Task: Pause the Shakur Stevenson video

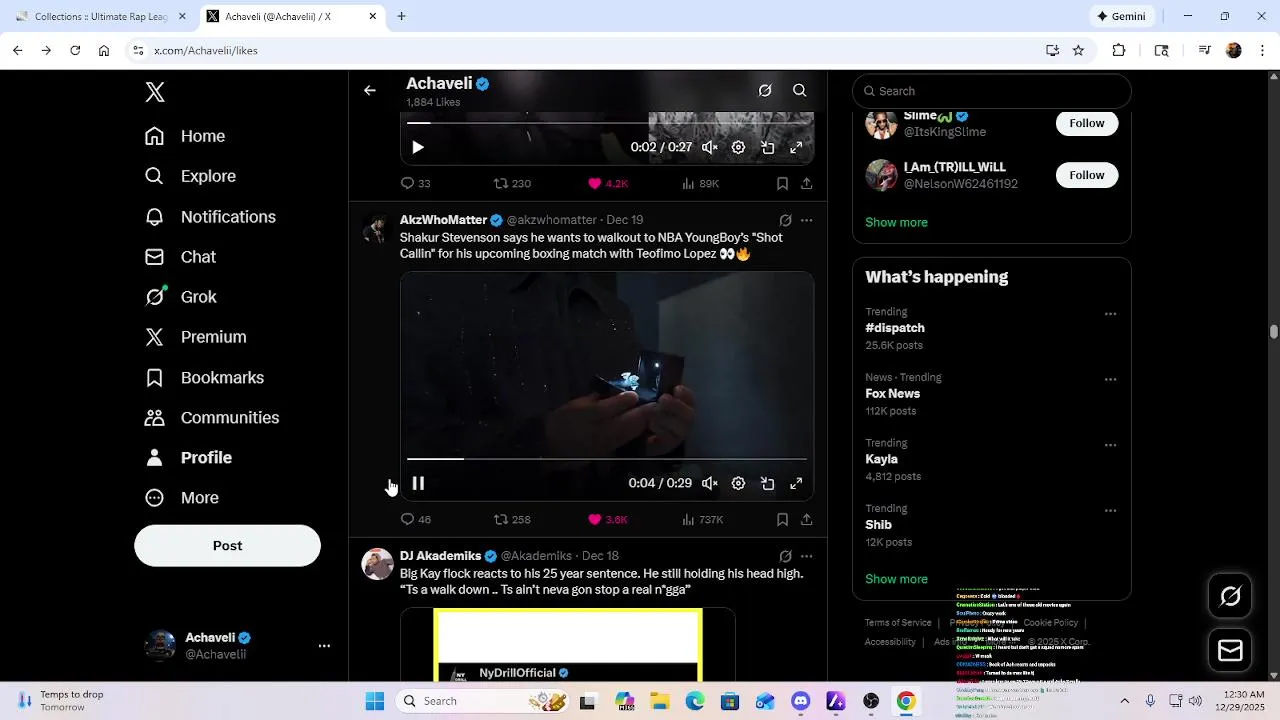Action: [418, 483]
